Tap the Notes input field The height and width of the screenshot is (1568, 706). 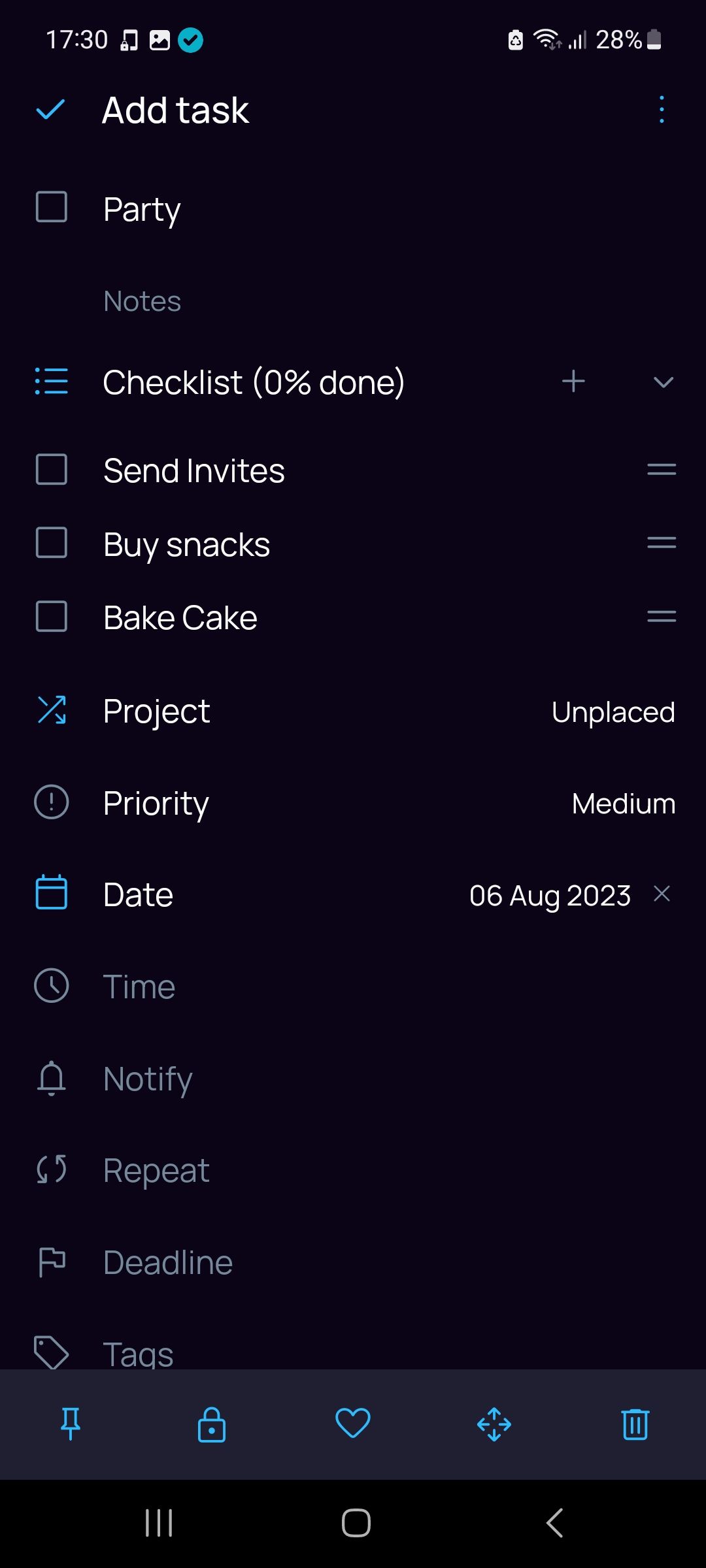(x=143, y=301)
